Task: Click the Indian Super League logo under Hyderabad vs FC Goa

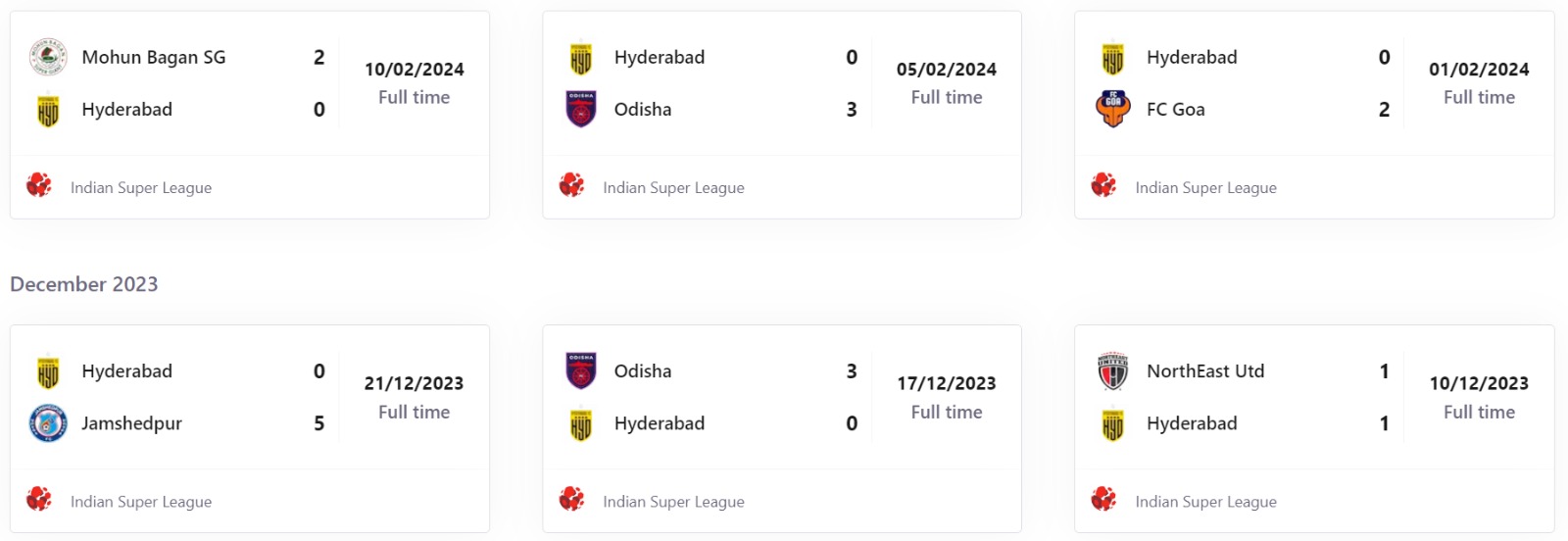Action: 1104,185
